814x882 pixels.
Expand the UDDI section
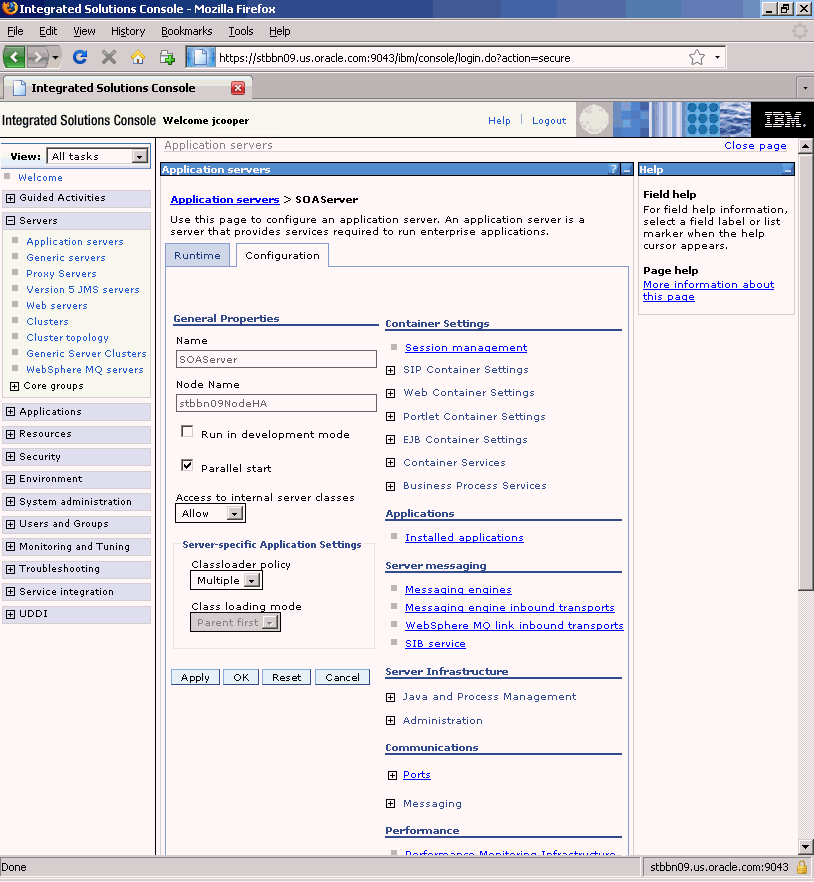tap(10, 614)
